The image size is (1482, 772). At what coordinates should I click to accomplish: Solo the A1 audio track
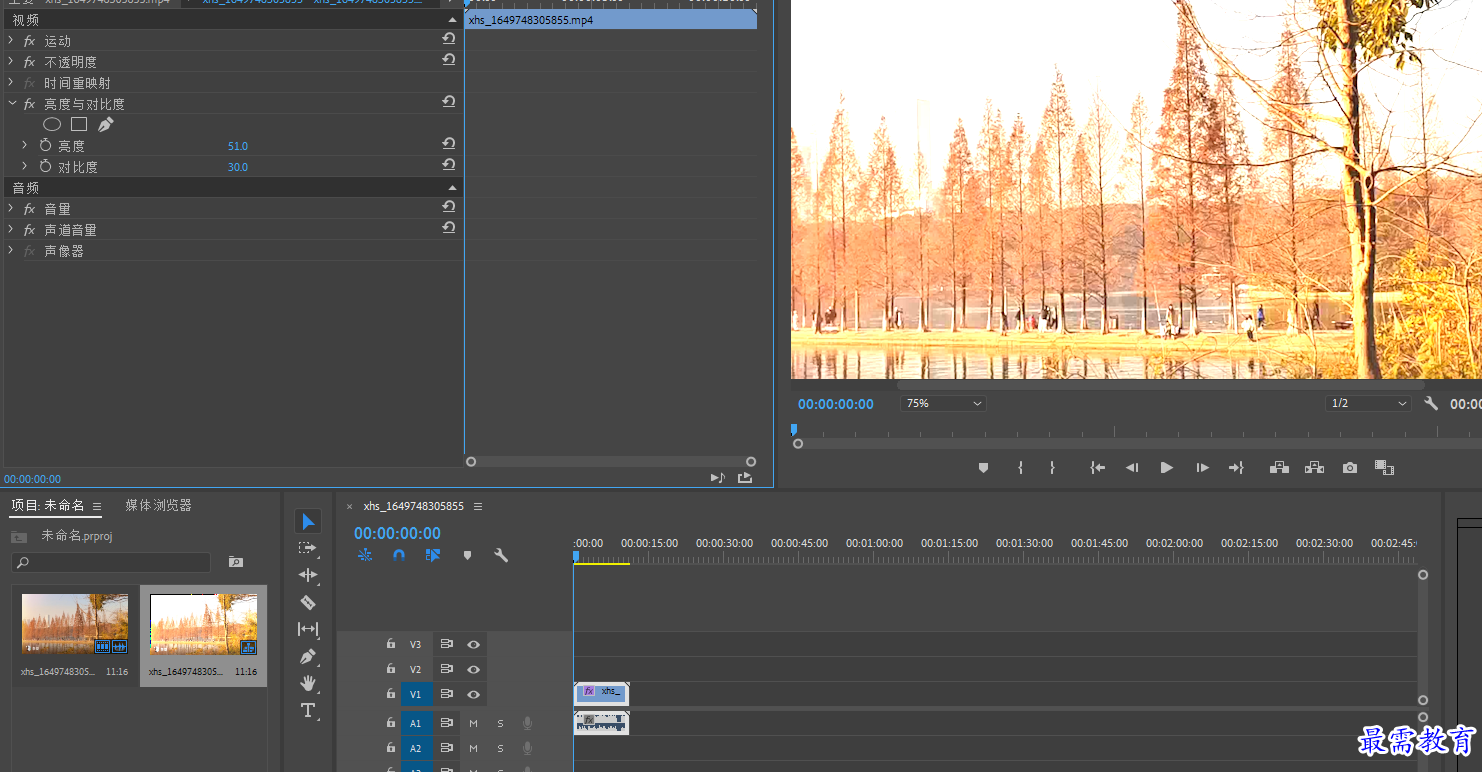(500, 723)
